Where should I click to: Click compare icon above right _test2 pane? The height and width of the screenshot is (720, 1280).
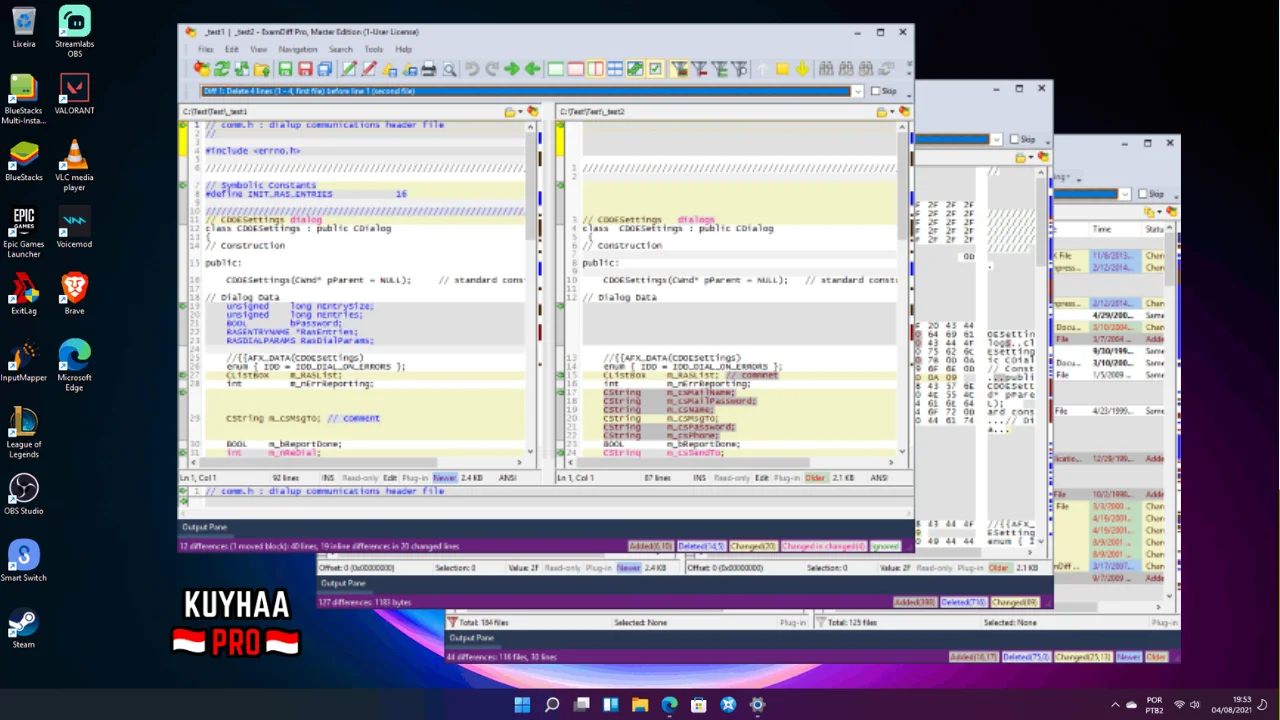(x=904, y=112)
